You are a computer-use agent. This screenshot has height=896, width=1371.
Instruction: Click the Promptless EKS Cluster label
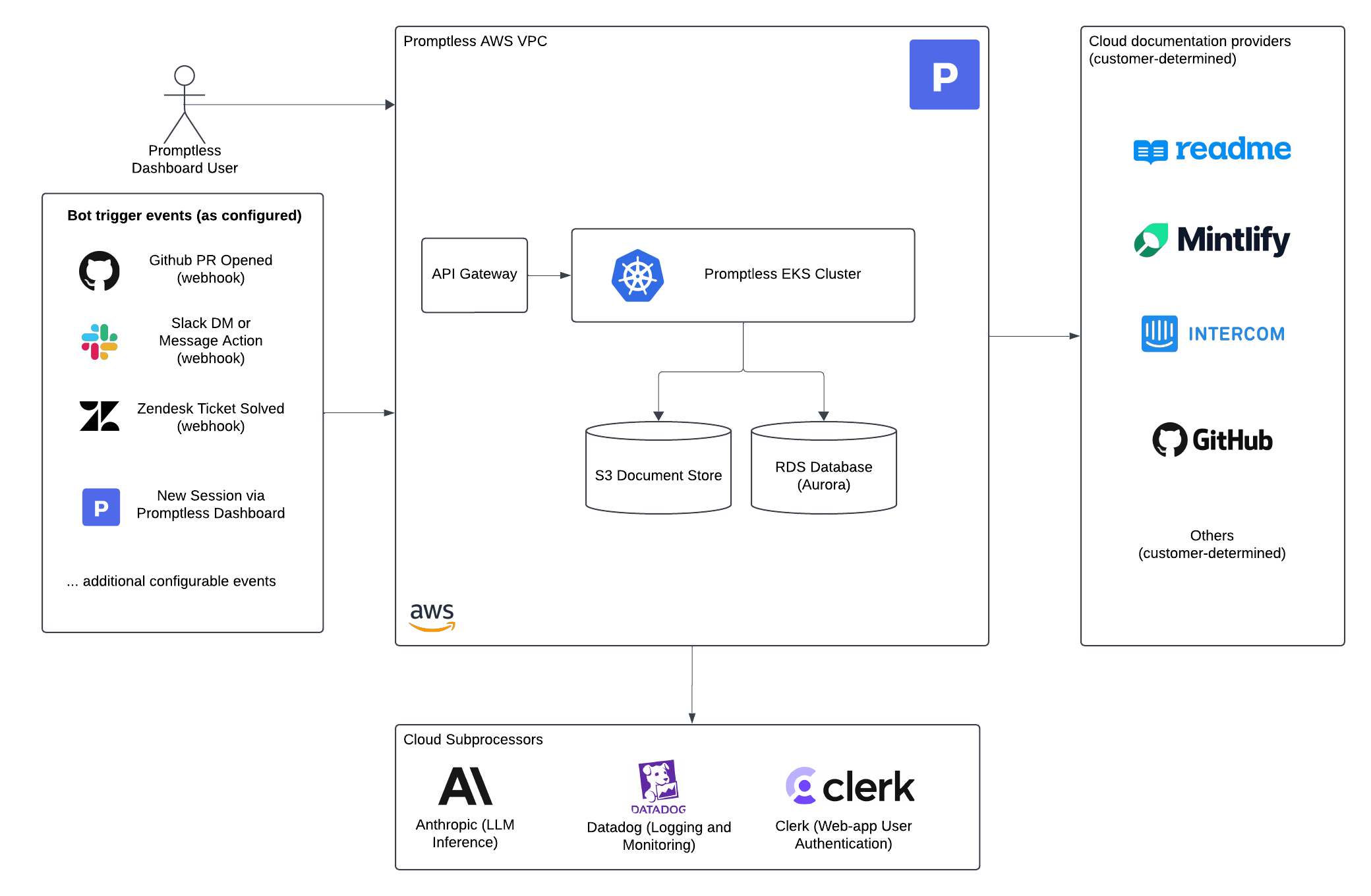tap(782, 274)
